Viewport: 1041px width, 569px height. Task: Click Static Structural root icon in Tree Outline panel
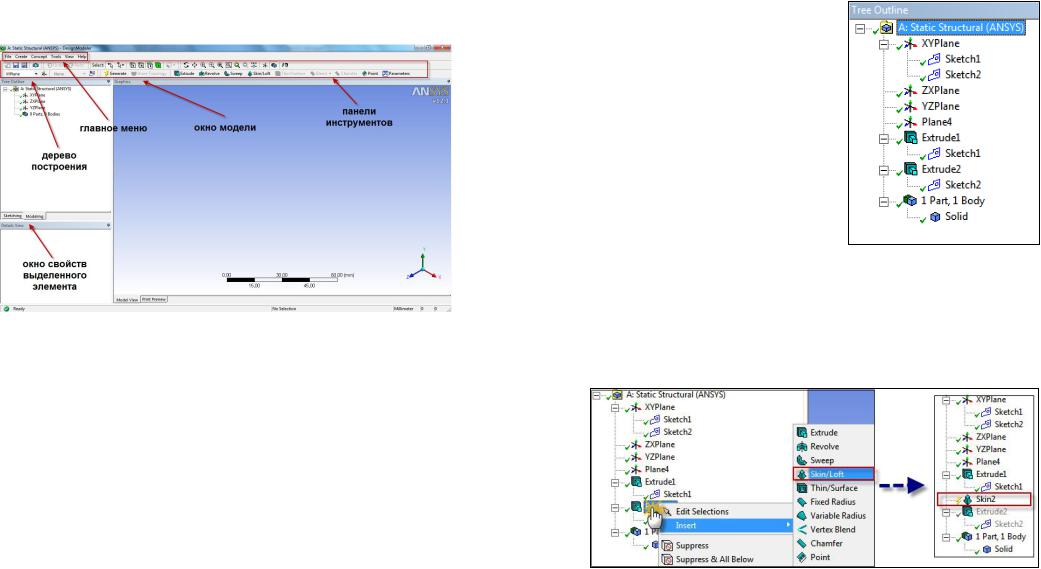(886, 29)
